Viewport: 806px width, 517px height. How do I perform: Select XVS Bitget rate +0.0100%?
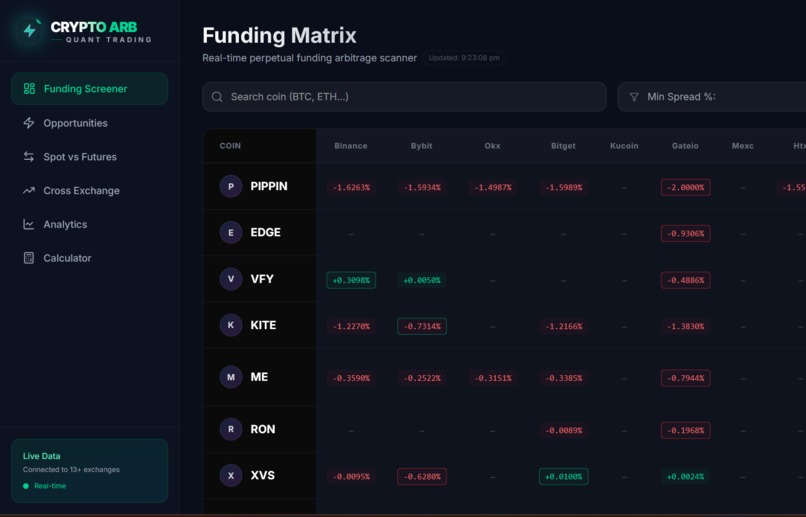pyautogui.click(x=564, y=476)
